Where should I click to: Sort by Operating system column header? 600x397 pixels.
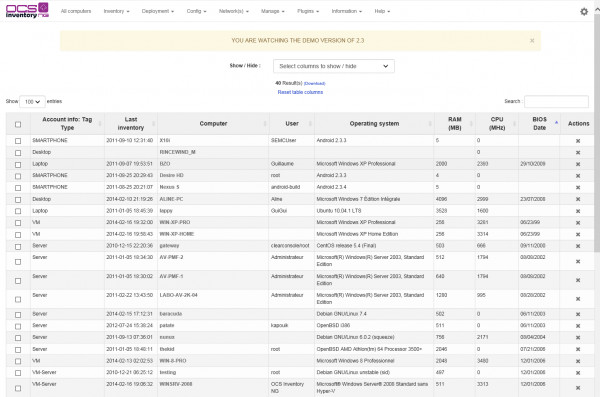pos(374,123)
